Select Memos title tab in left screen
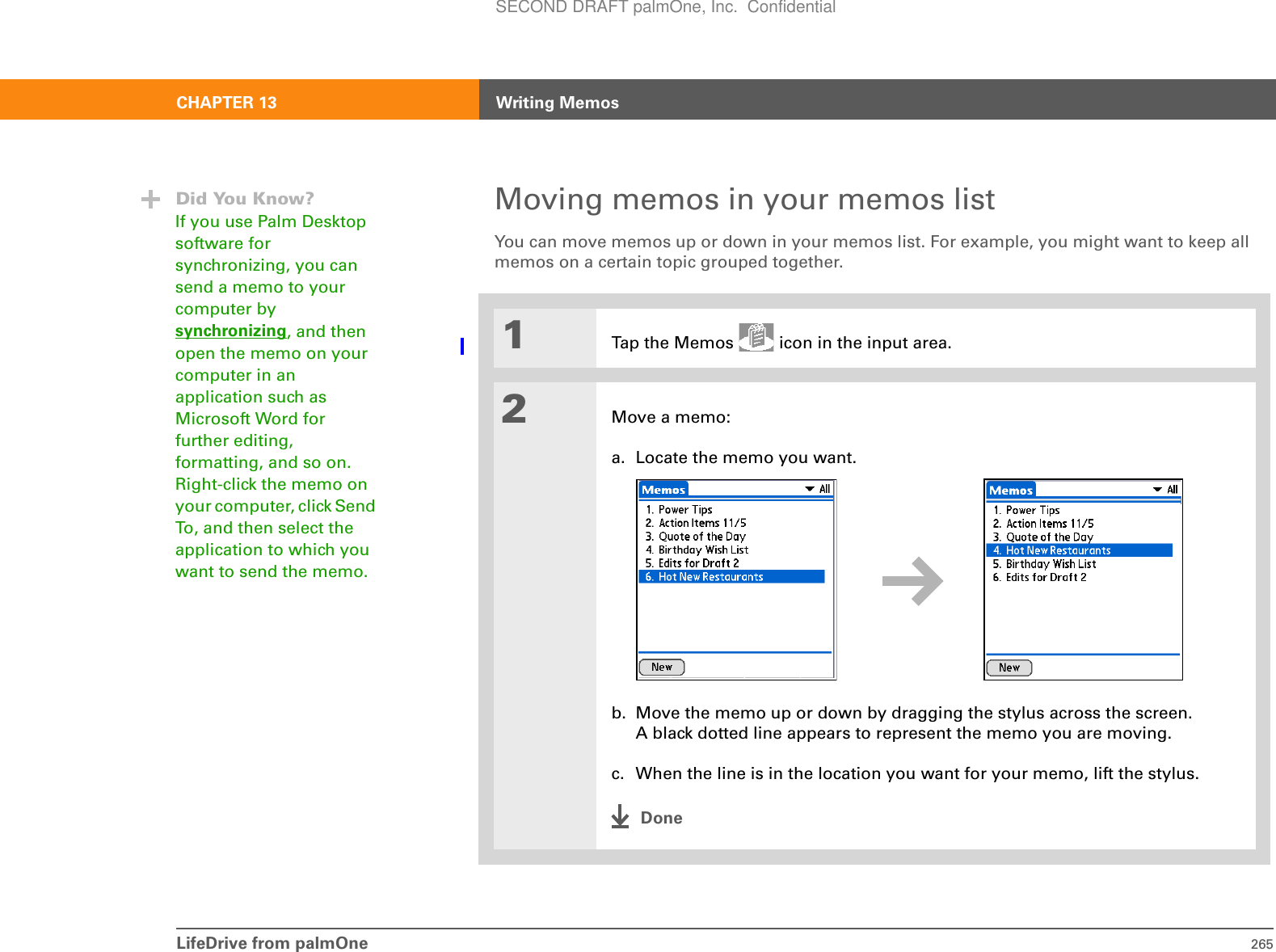1276x952 pixels. (663, 490)
